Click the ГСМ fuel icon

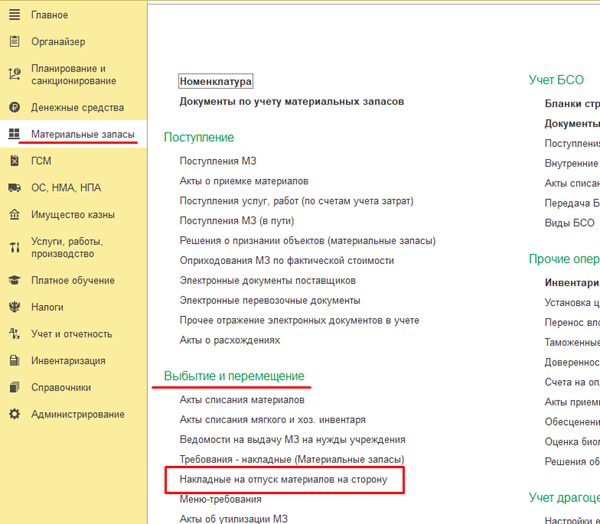15,161
